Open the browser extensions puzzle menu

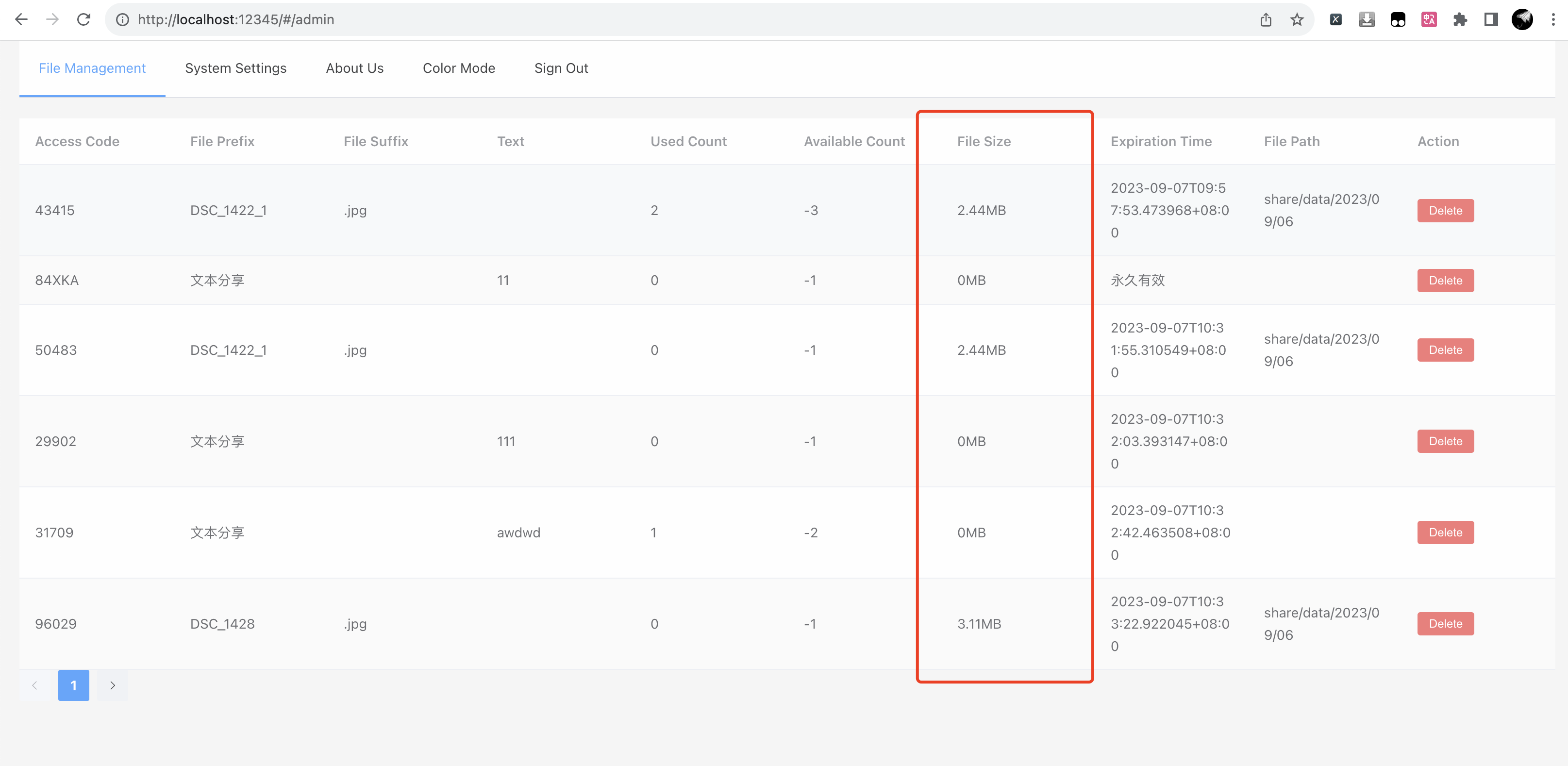click(x=1460, y=19)
